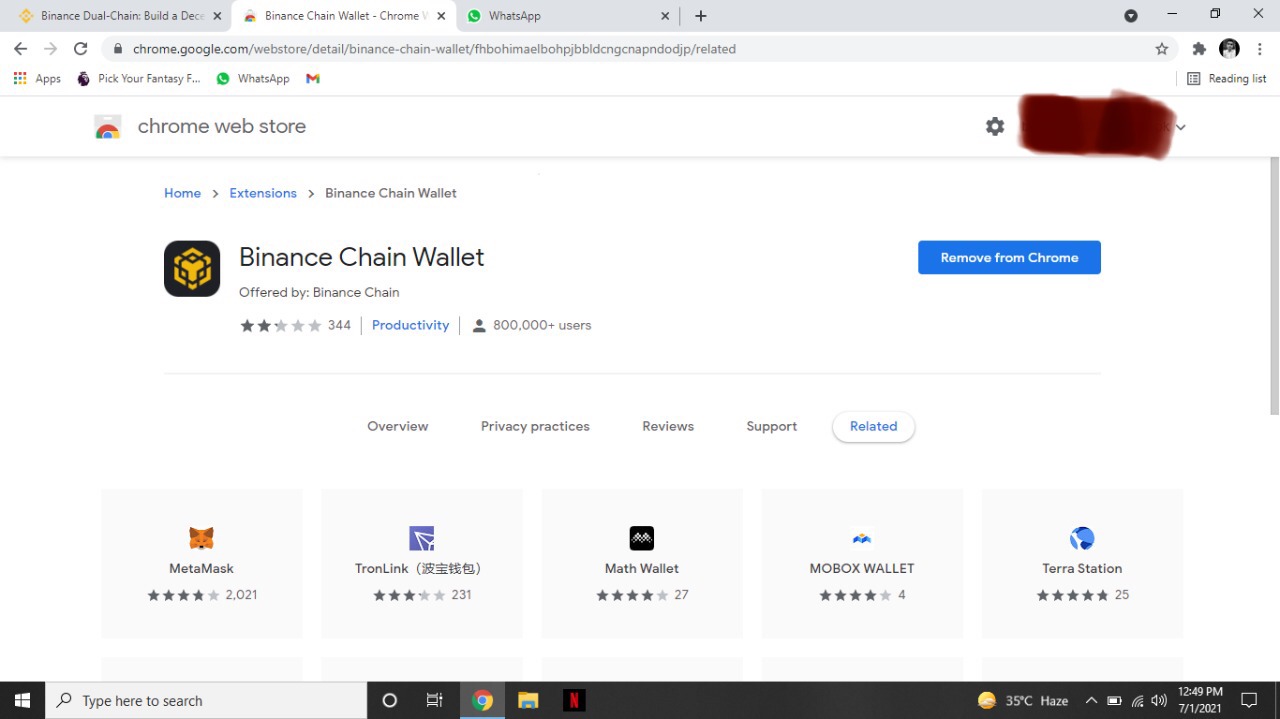Open the Terra Station globe icon
1280x719 pixels.
(x=1082, y=538)
